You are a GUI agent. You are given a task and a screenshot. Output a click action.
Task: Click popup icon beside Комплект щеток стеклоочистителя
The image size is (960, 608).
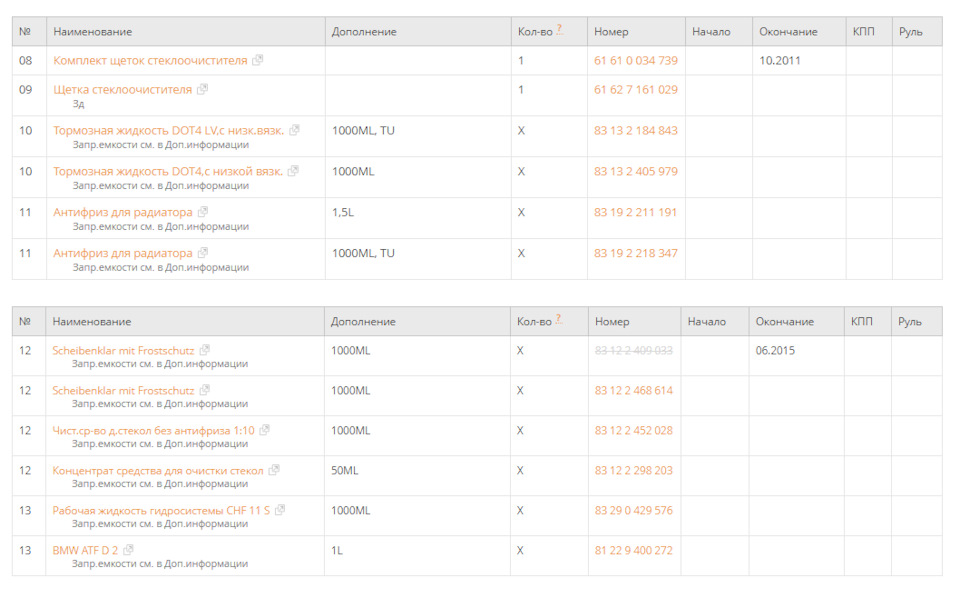pos(258,60)
